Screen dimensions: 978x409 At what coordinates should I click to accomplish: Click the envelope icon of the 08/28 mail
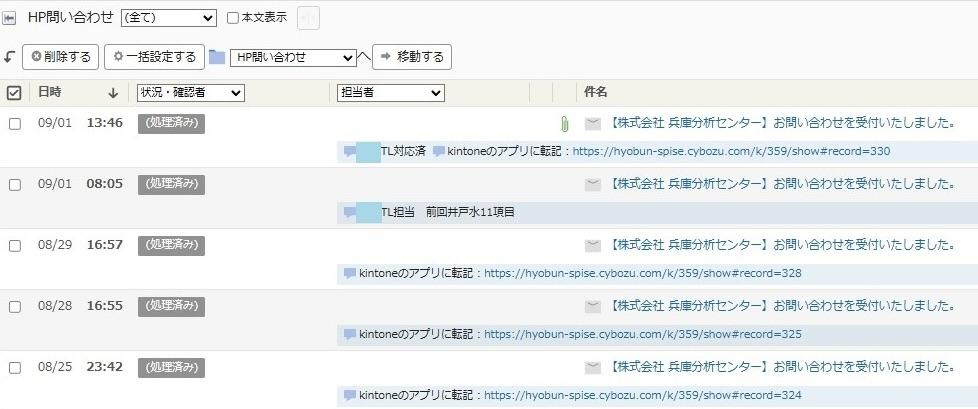pos(593,306)
